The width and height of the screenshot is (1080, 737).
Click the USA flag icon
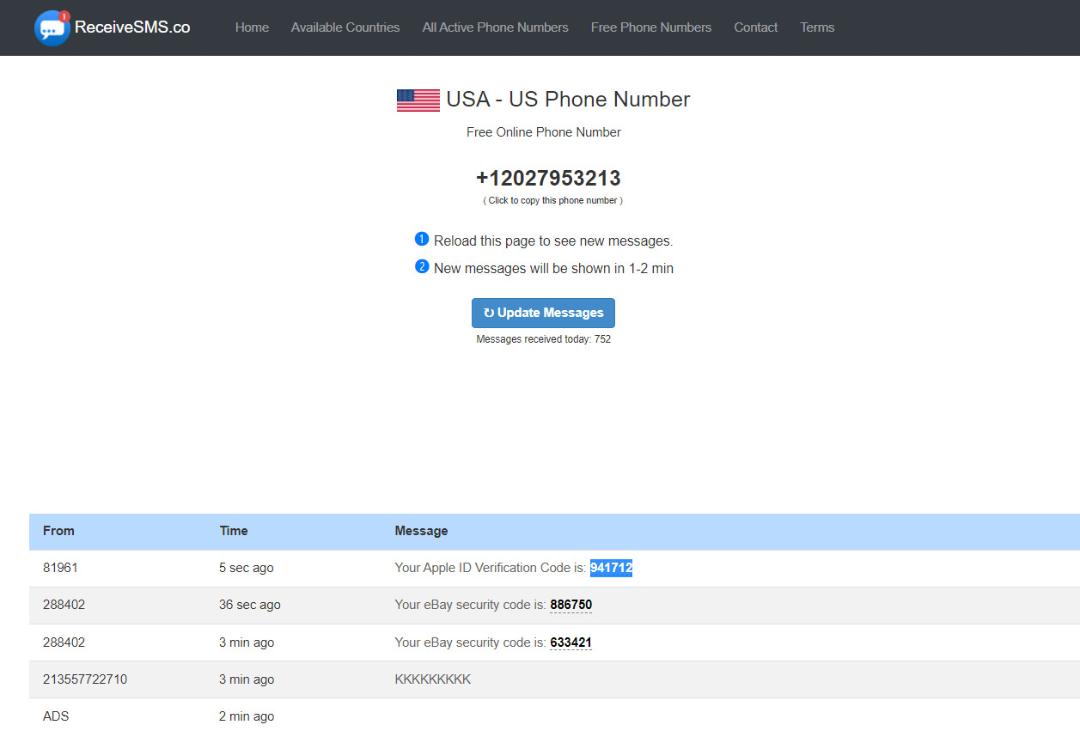pyautogui.click(x=418, y=101)
